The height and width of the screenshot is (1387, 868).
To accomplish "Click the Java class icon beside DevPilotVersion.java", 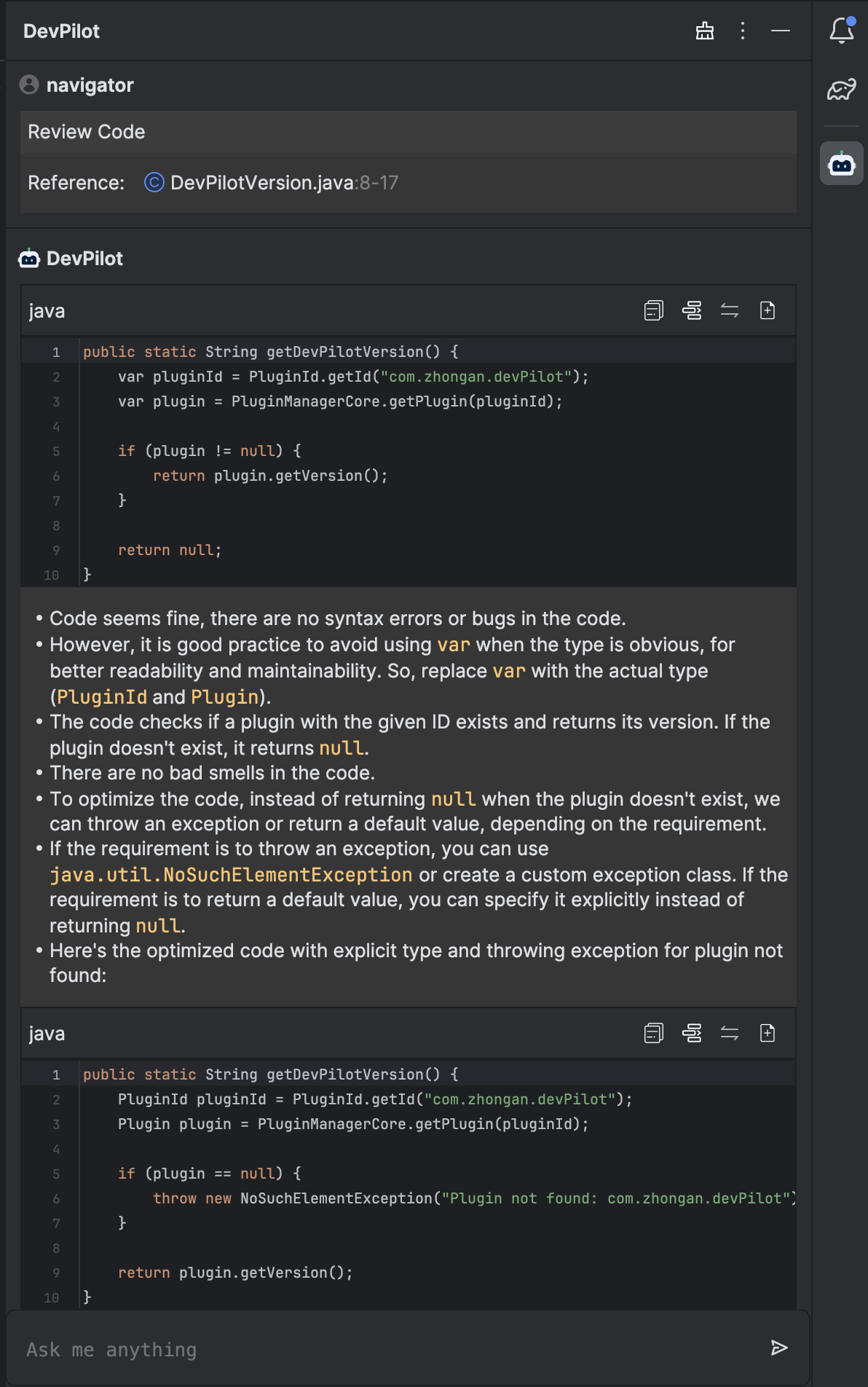I will tap(154, 182).
